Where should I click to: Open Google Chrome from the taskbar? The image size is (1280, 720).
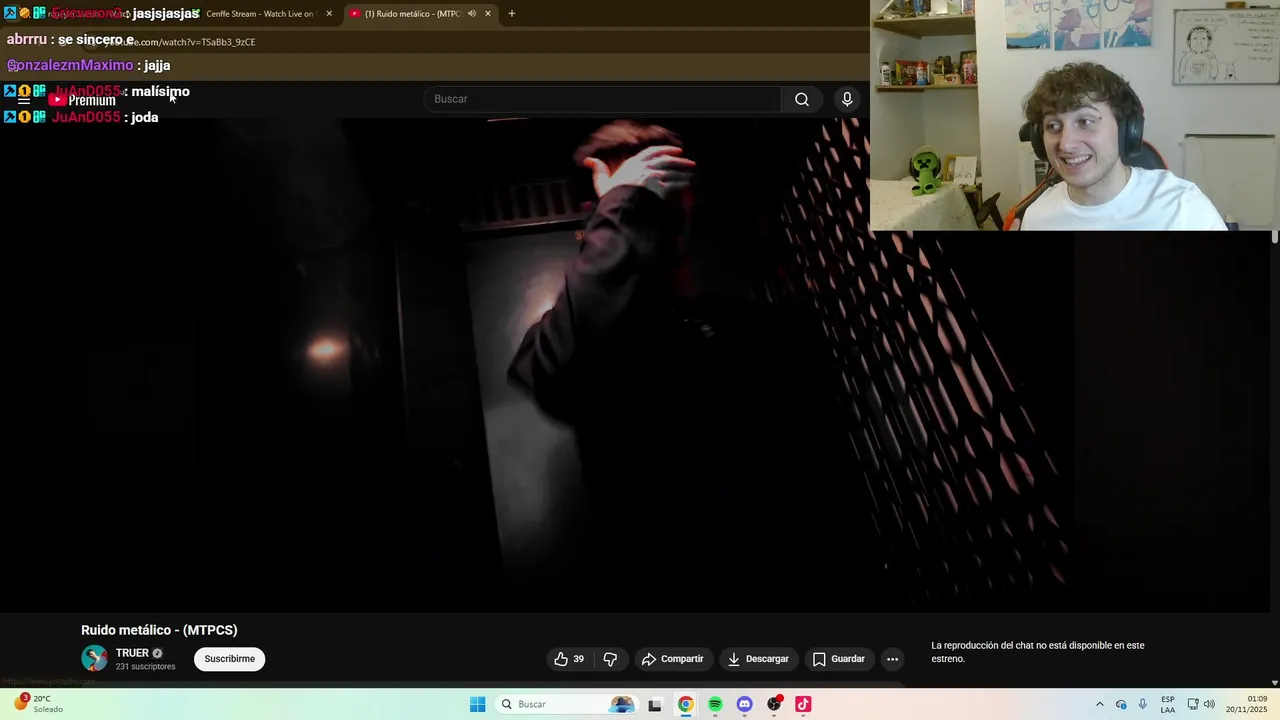(x=685, y=704)
